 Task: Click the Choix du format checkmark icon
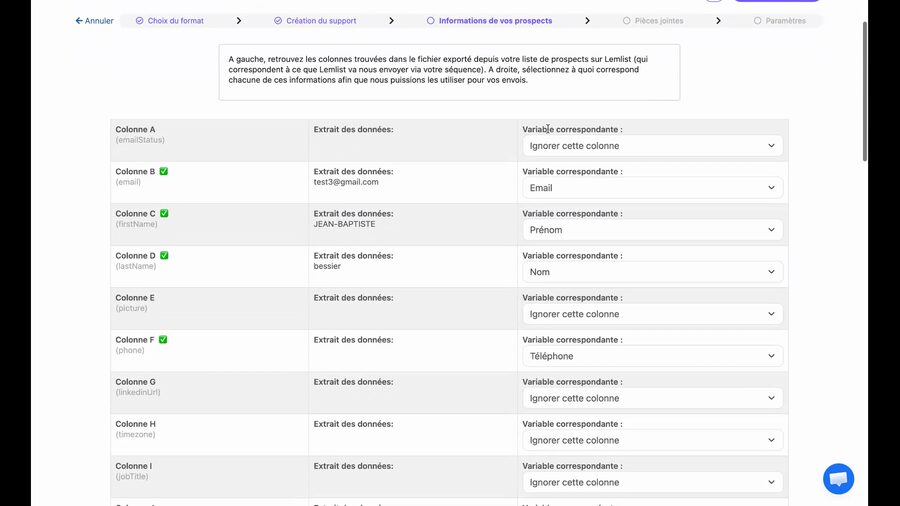click(139, 21)
